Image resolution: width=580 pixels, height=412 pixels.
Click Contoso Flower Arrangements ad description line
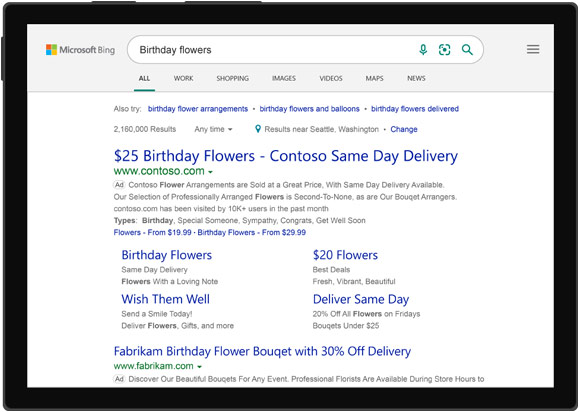(287, 185)
